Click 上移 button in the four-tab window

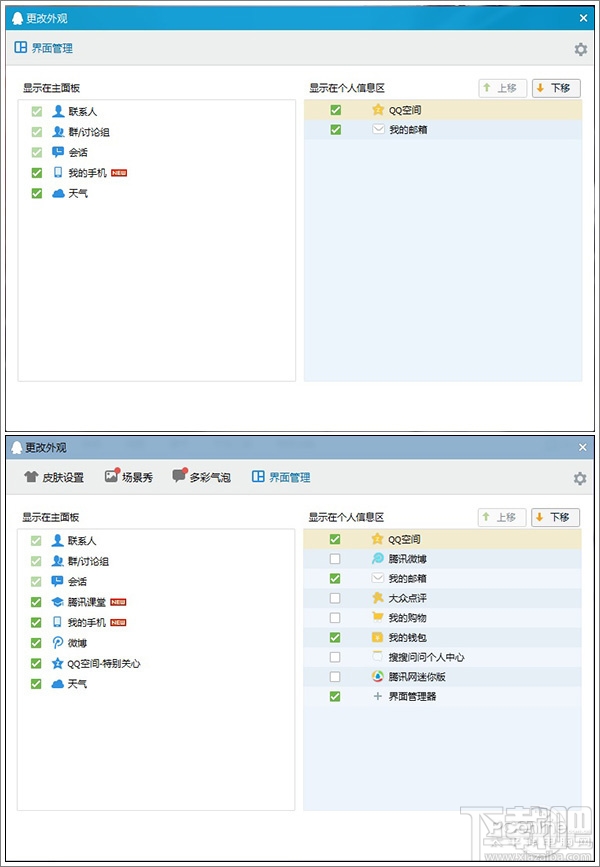coord(502,517)
